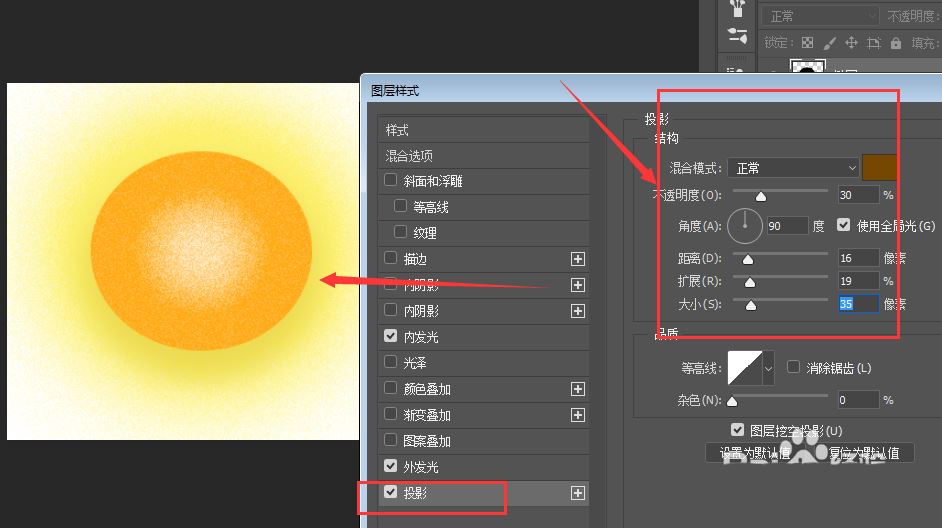Enable the 图案叠加 checkbox
Screen dimensions: 942x528
click(390, 440)
